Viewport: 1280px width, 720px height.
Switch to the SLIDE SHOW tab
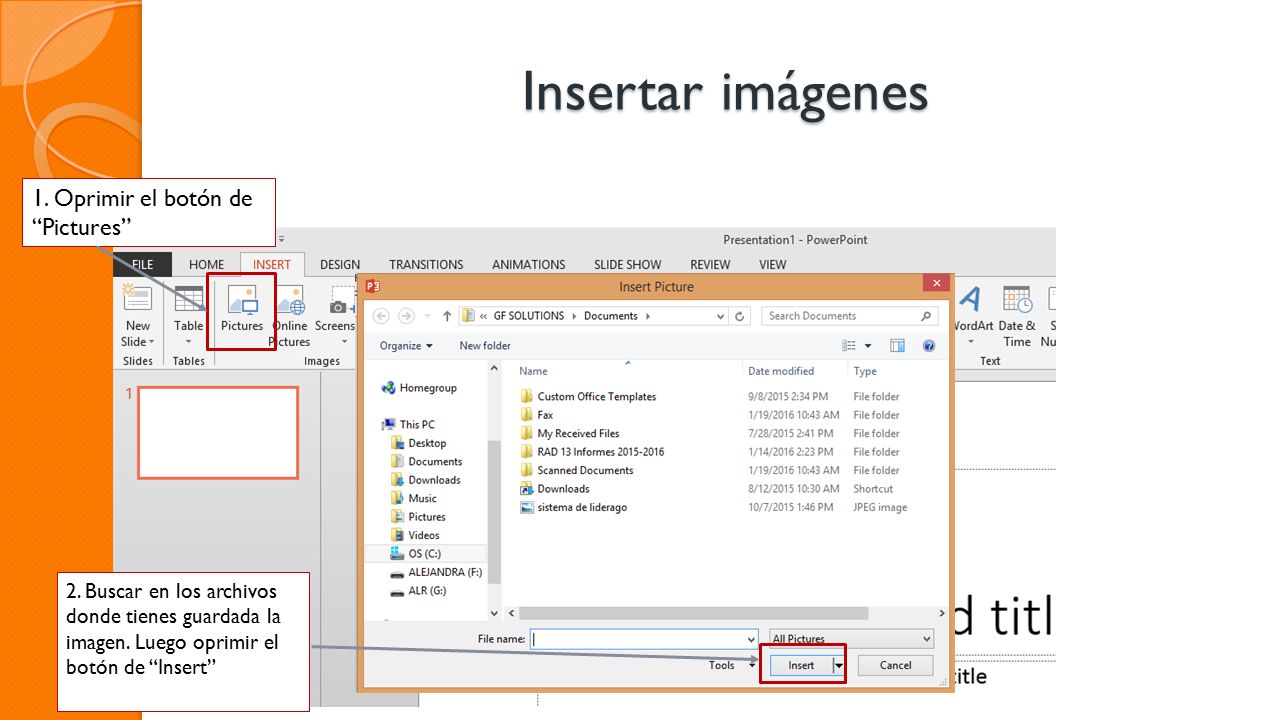pos(627,265)
